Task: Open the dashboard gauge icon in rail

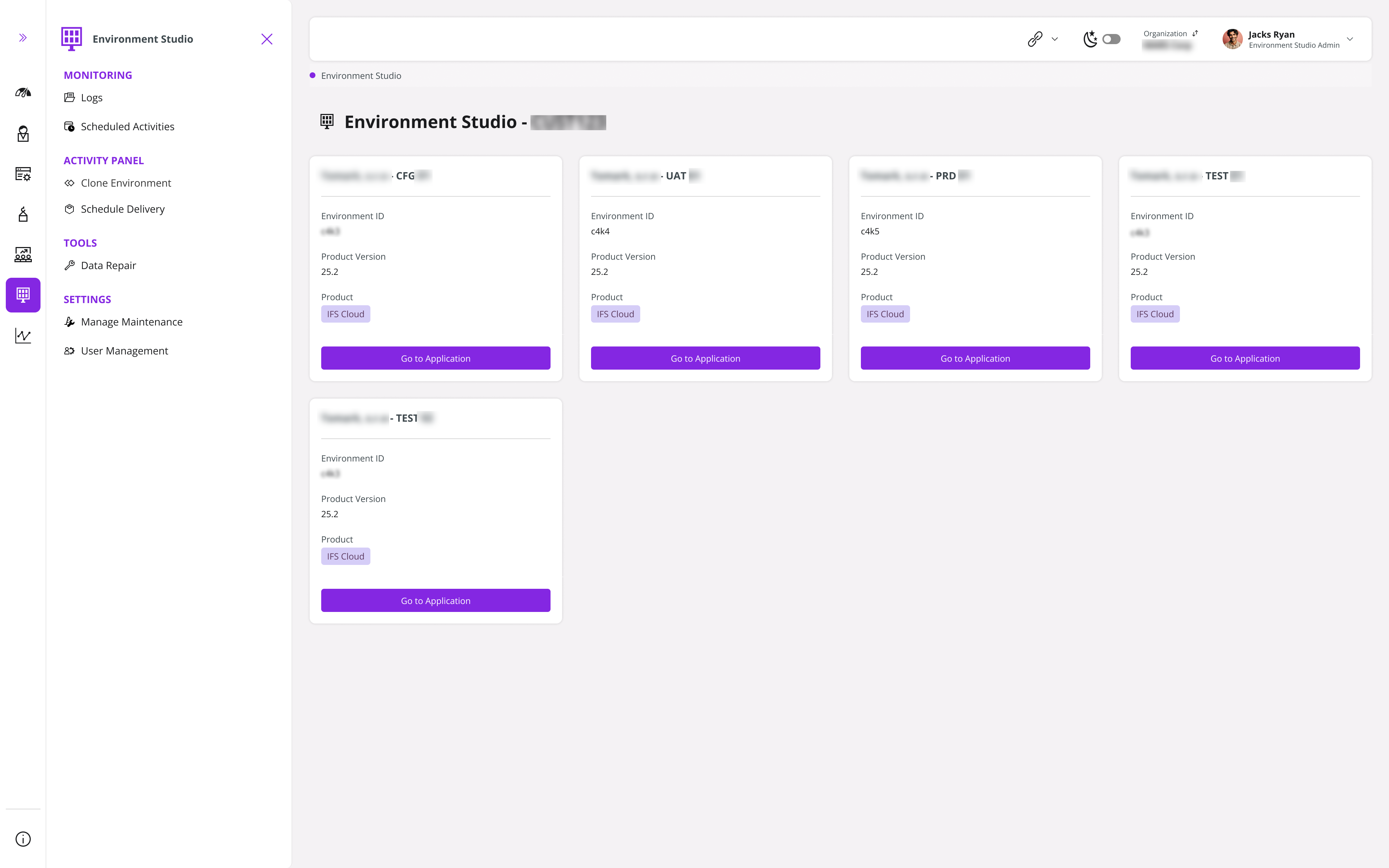Action: (23, 93)
